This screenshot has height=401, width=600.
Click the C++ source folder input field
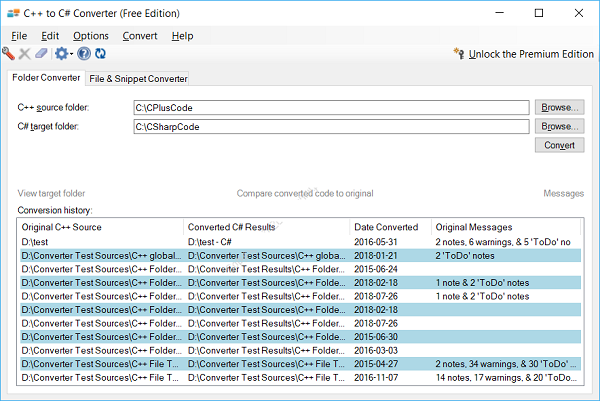[331, 108]
